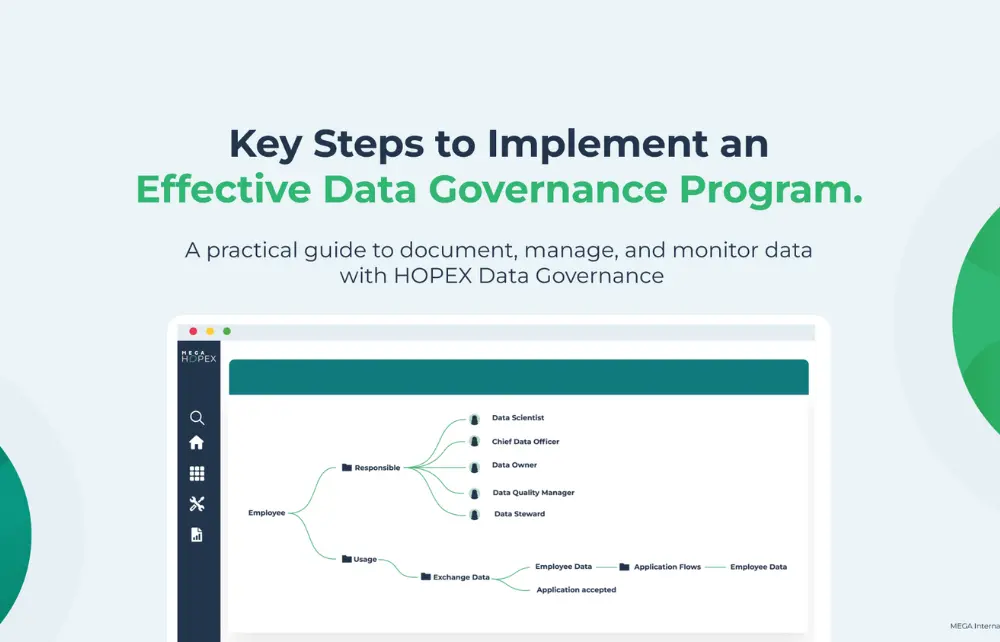Go to the Home icon in sidebar
The height and width of the screenshot is (642, 1000).
pos(196,442)
